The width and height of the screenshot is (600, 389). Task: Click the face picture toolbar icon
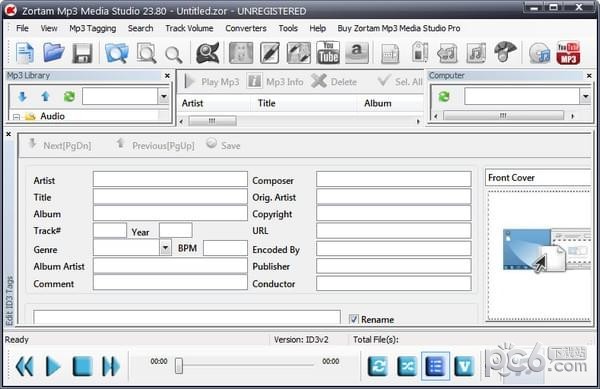[241, 53]
